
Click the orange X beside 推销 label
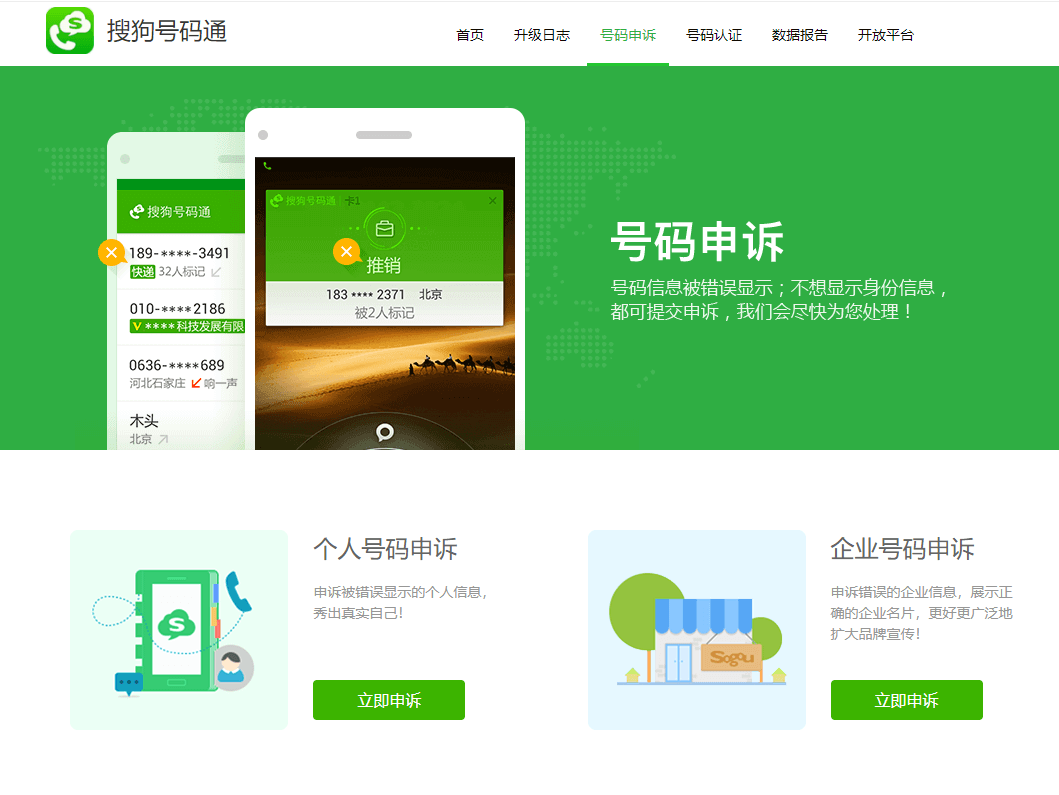(x=346, y=252)
